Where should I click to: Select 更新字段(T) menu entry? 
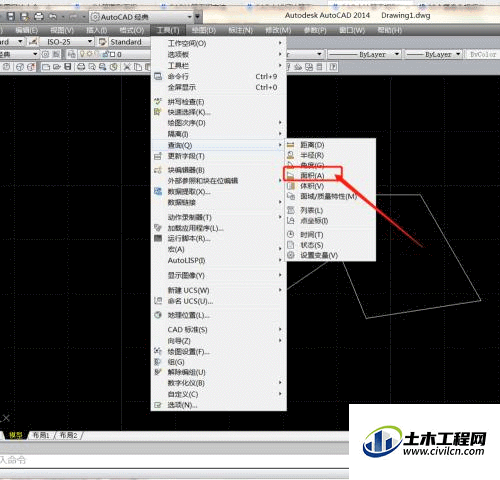tap(219, 156)
